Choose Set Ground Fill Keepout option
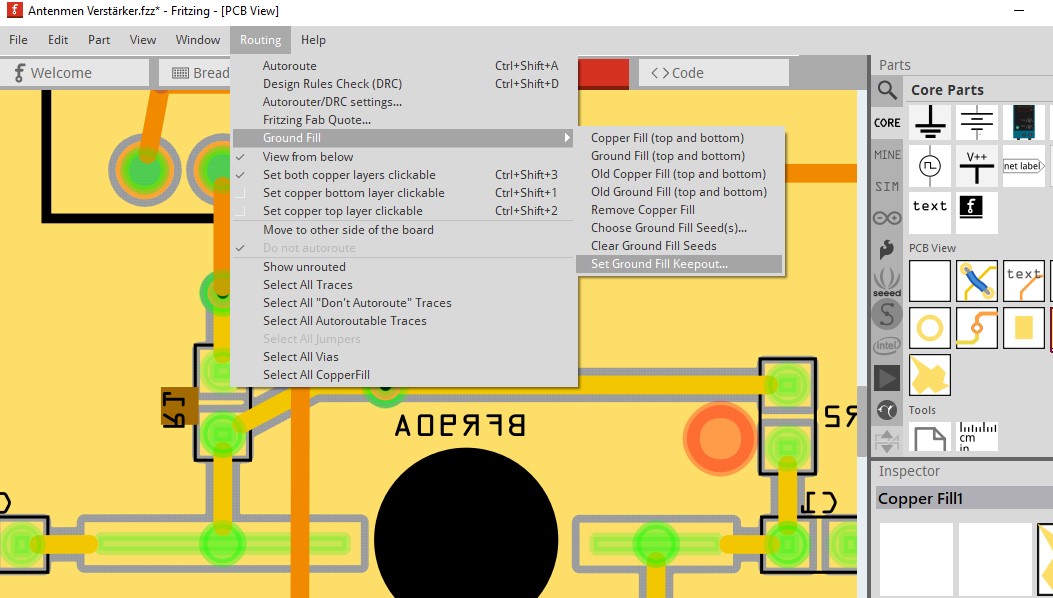 [659, 264]
